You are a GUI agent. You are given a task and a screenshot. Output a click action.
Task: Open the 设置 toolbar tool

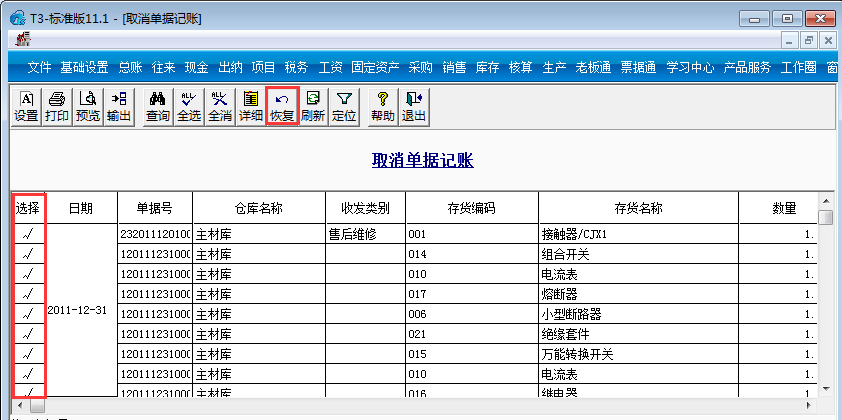(26, 107)
